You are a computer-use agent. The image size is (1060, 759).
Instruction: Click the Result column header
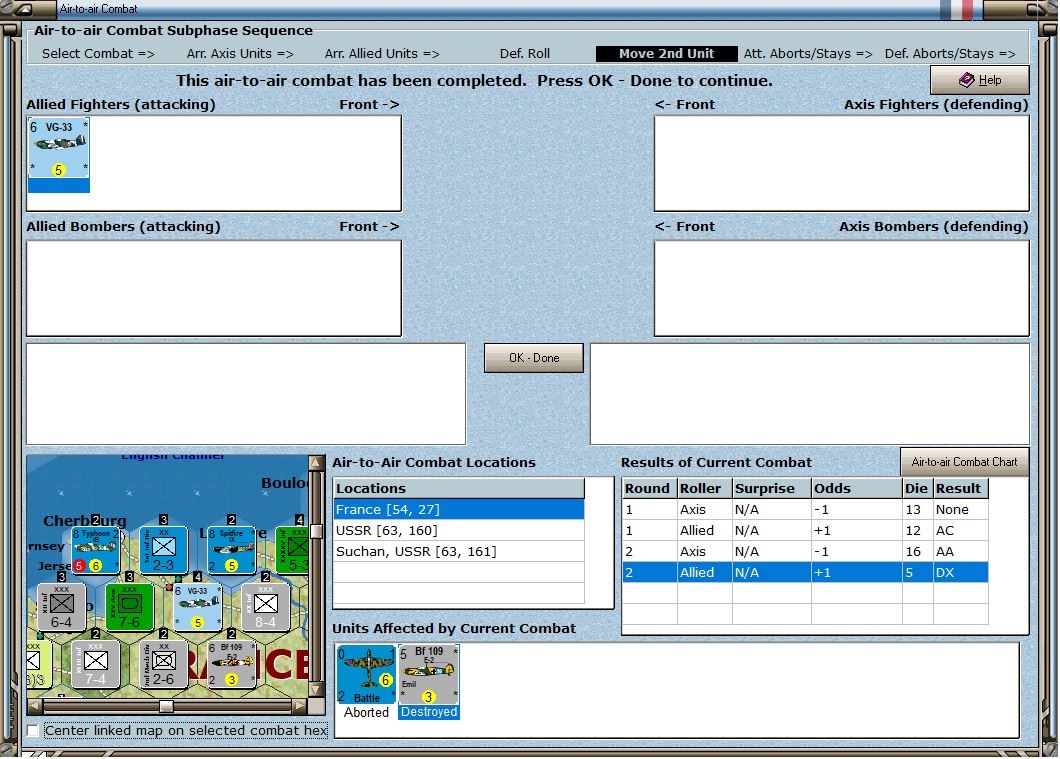point(961,488)
